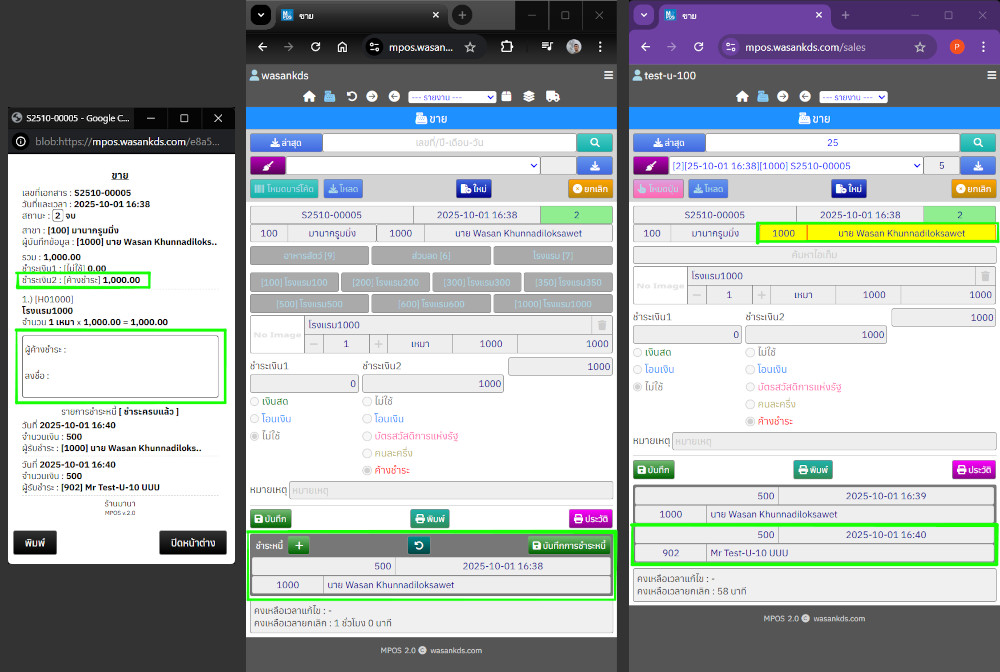Click the teal search button in wasankds window
Image resolution: width=1000 pixels, height=672 pixels.
595,143
